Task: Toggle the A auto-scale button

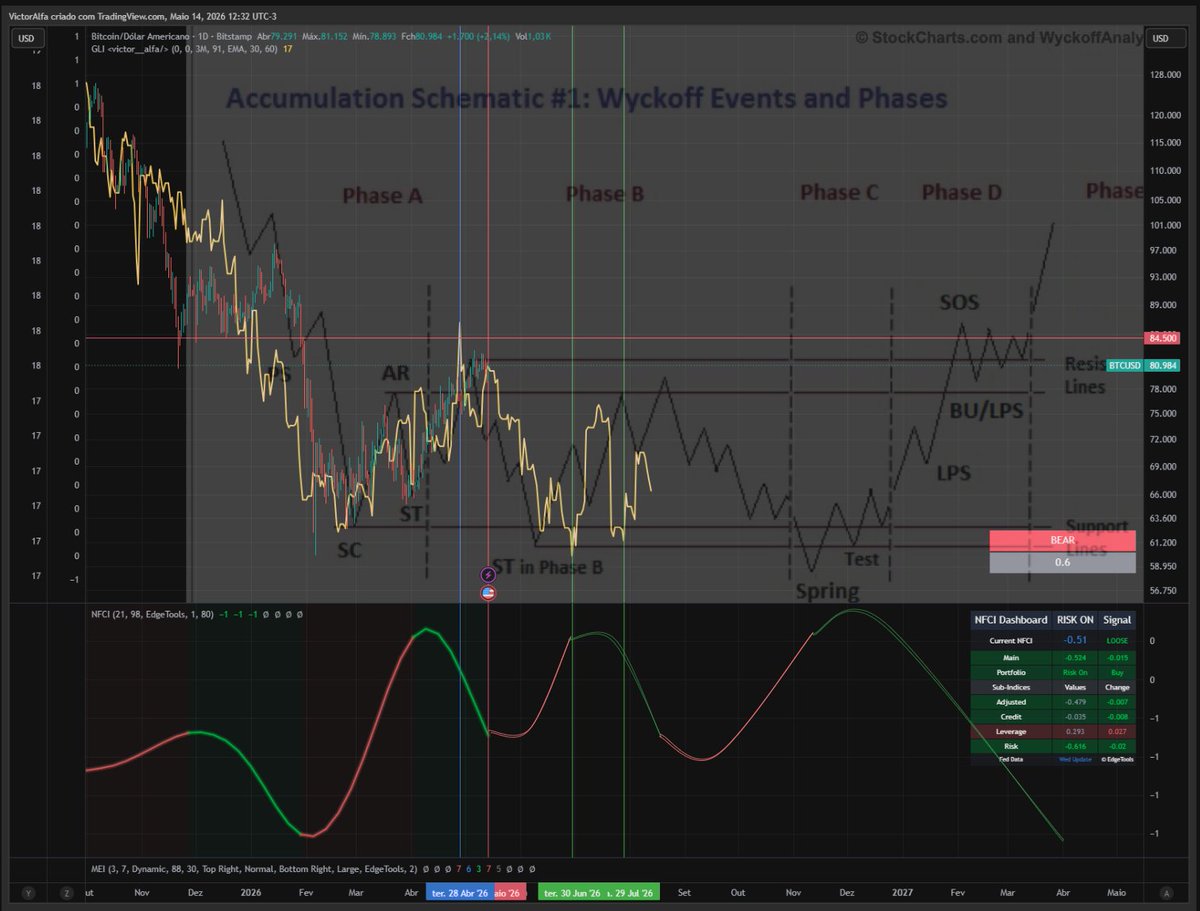Action: tap(1165, 893)
